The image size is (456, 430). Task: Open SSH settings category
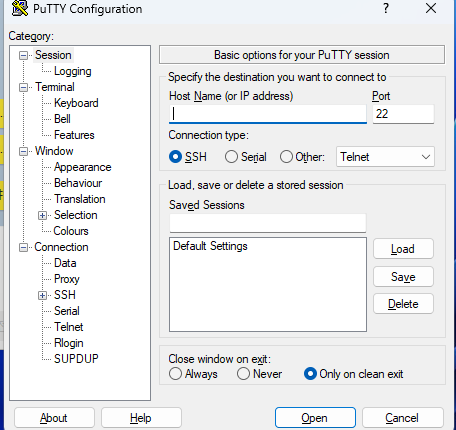[65, 295]
